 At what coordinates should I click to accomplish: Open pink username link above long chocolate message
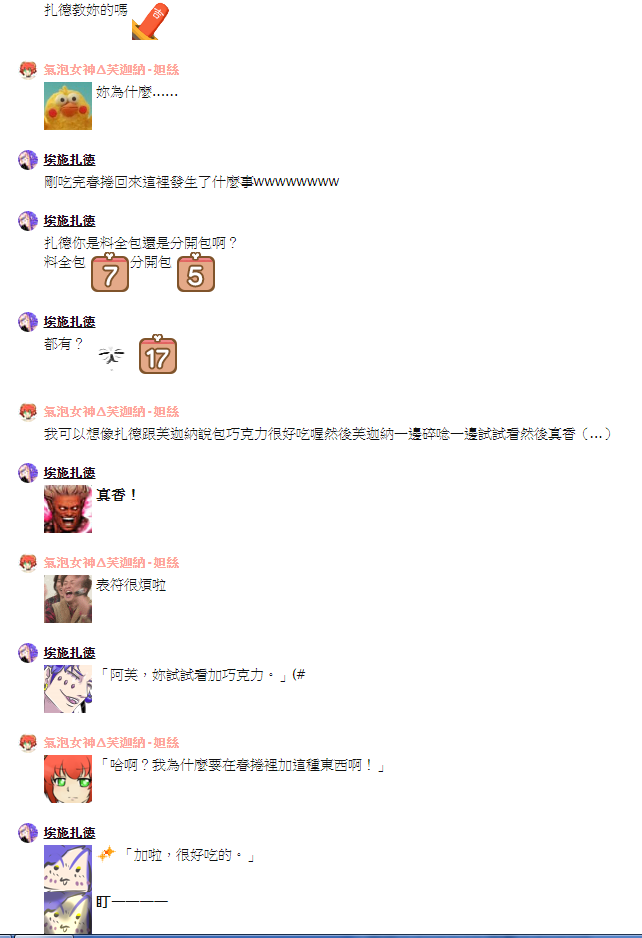tap(111, 412)
